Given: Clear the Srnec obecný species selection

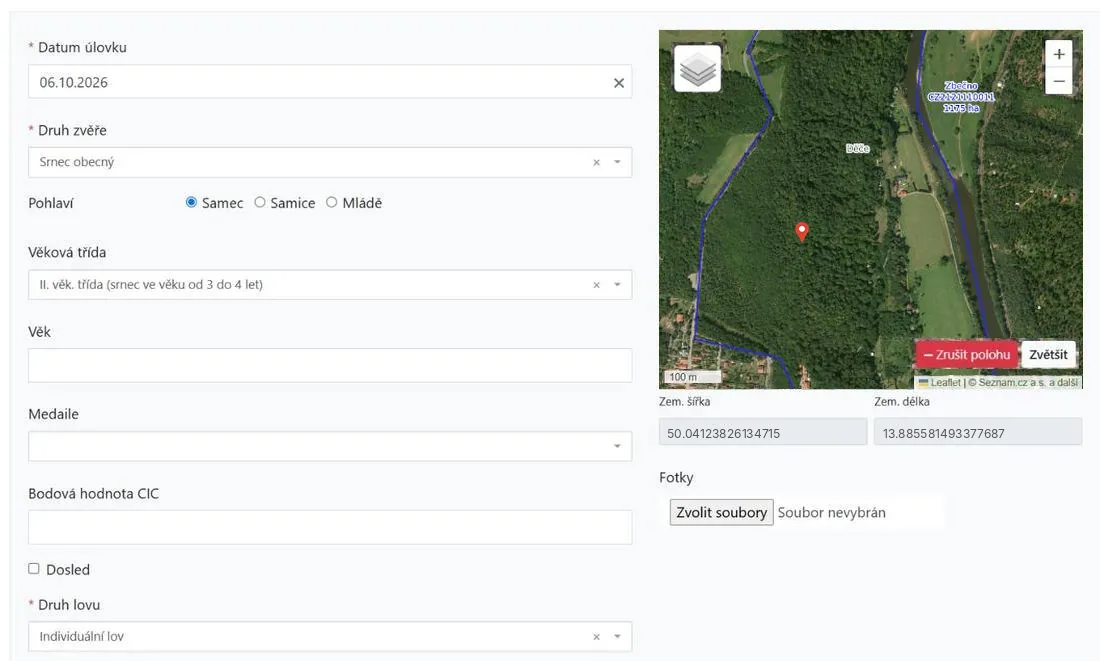Looking at the screenshot, I should click(x=596, y=162).
